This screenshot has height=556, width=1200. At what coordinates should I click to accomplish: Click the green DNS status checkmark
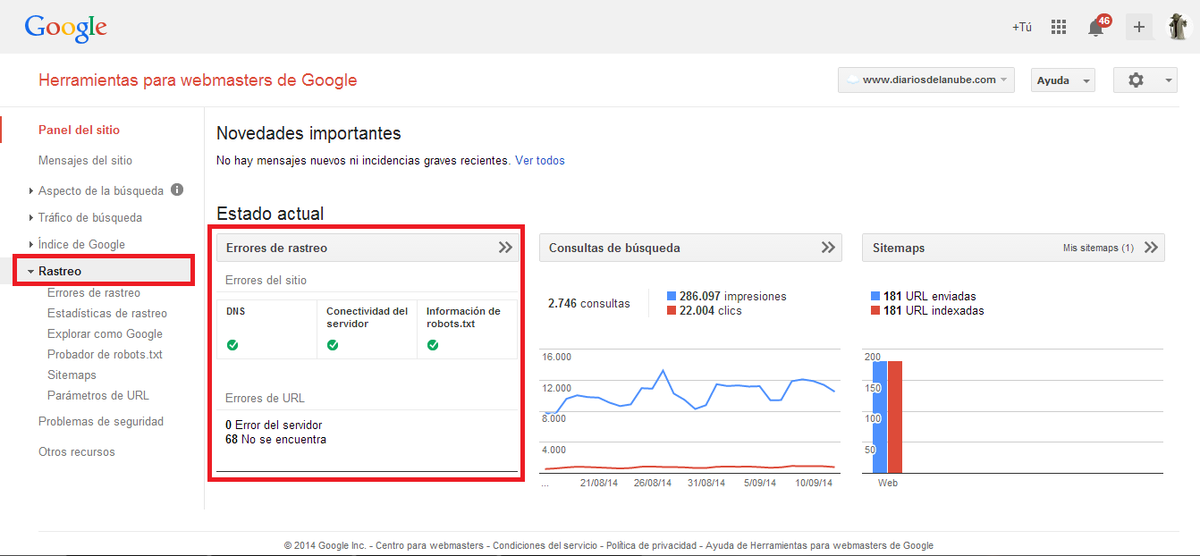[232, 345]
